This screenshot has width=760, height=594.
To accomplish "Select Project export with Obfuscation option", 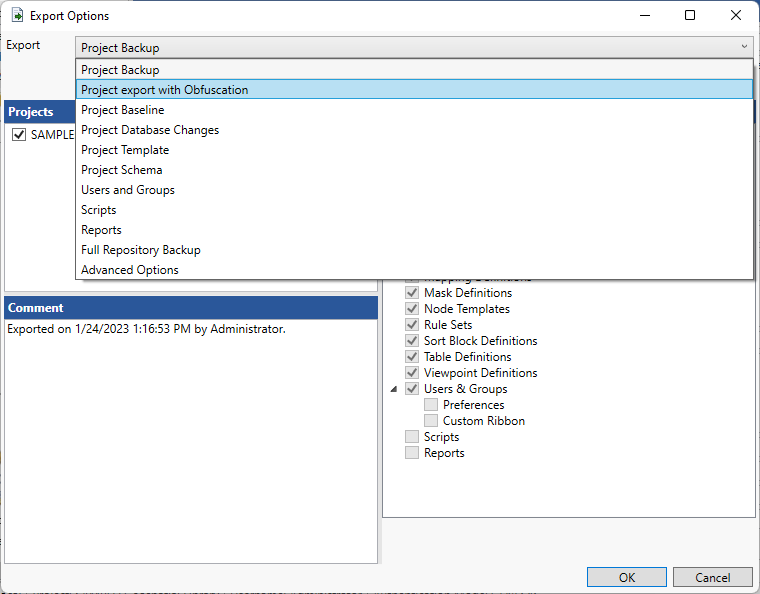I will (x=165, y=90).
